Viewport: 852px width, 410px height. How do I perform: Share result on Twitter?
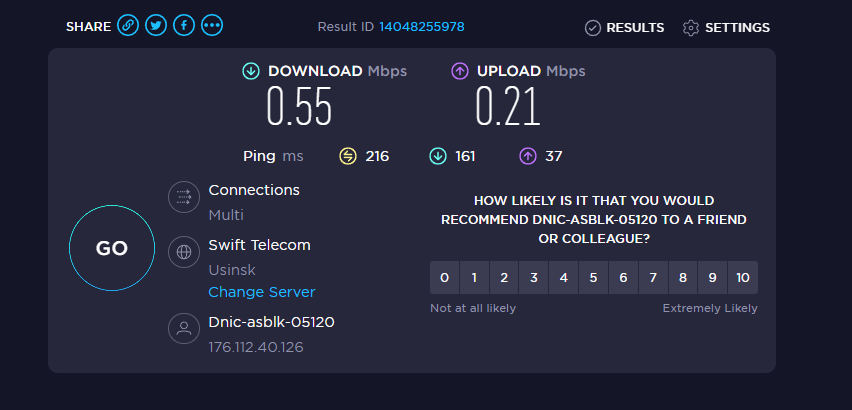[x=155, y=26]
